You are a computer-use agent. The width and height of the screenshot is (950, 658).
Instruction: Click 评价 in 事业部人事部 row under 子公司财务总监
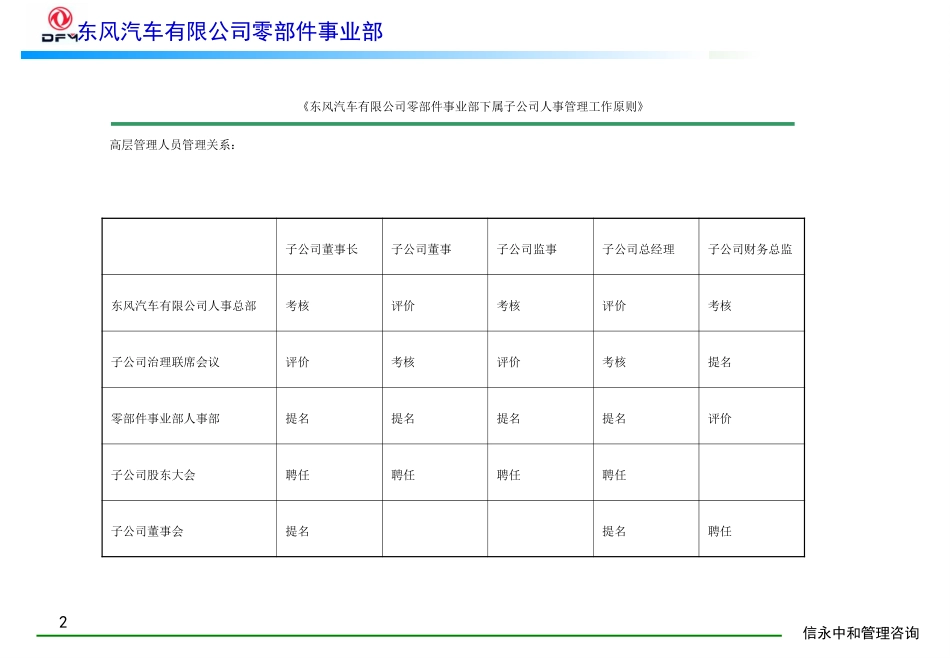click(x=720, y=418)
